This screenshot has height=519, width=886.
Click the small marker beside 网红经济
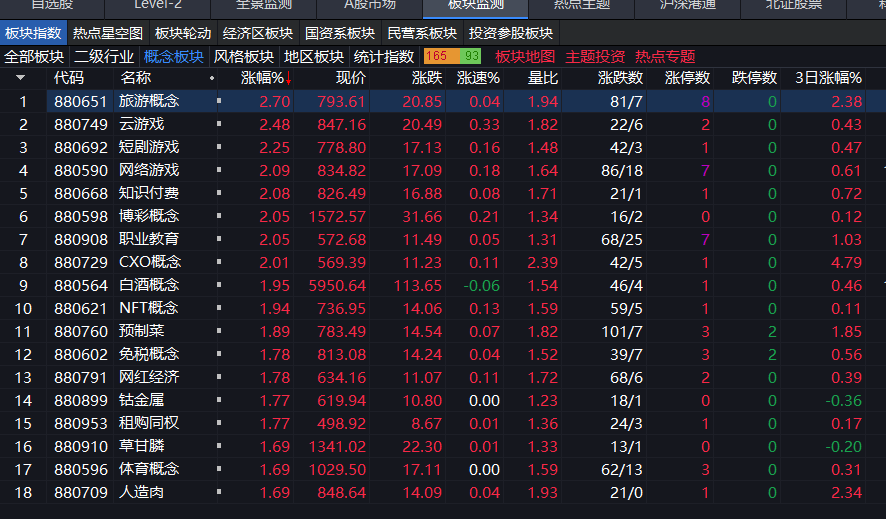click(219, 377)
